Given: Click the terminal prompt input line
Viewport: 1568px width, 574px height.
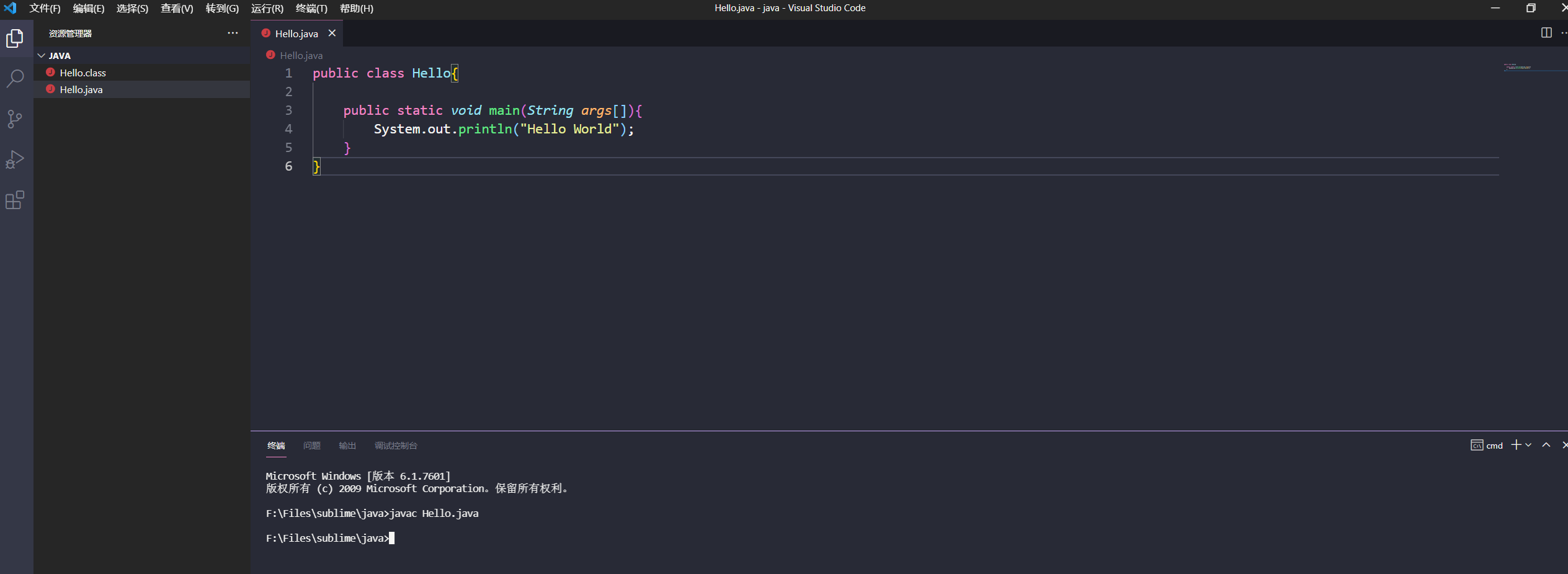Looking at the screenshot, I should [330, 538].
